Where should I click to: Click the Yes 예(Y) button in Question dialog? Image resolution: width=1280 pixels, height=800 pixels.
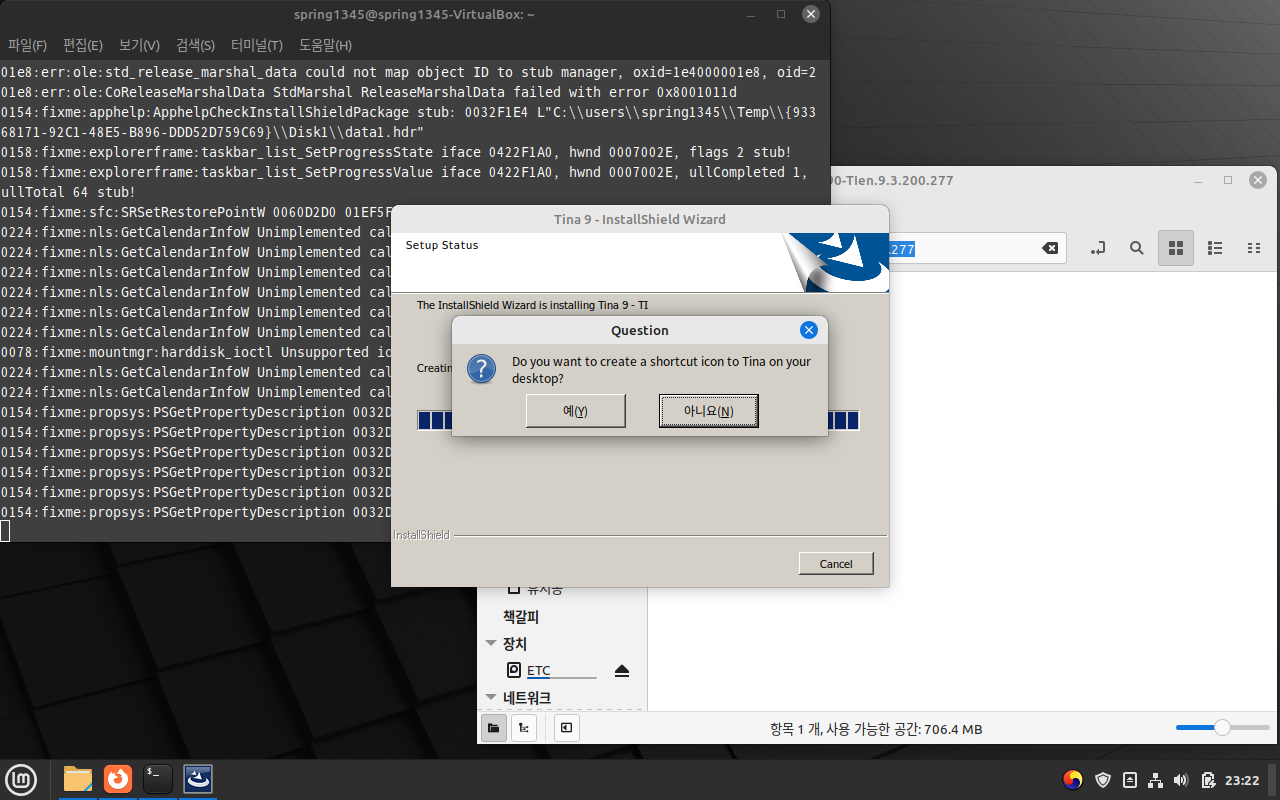(575, 411)
